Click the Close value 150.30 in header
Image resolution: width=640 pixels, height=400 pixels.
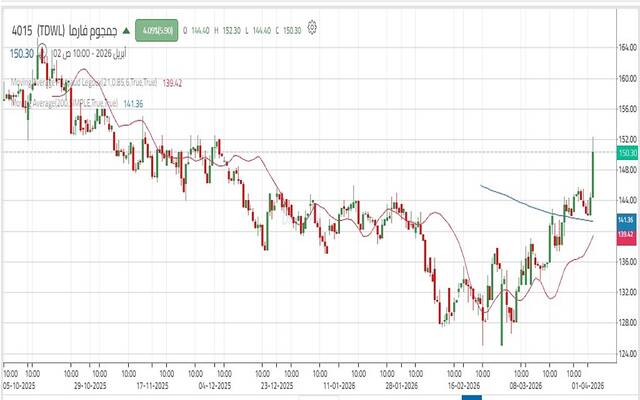click(294, 28)
